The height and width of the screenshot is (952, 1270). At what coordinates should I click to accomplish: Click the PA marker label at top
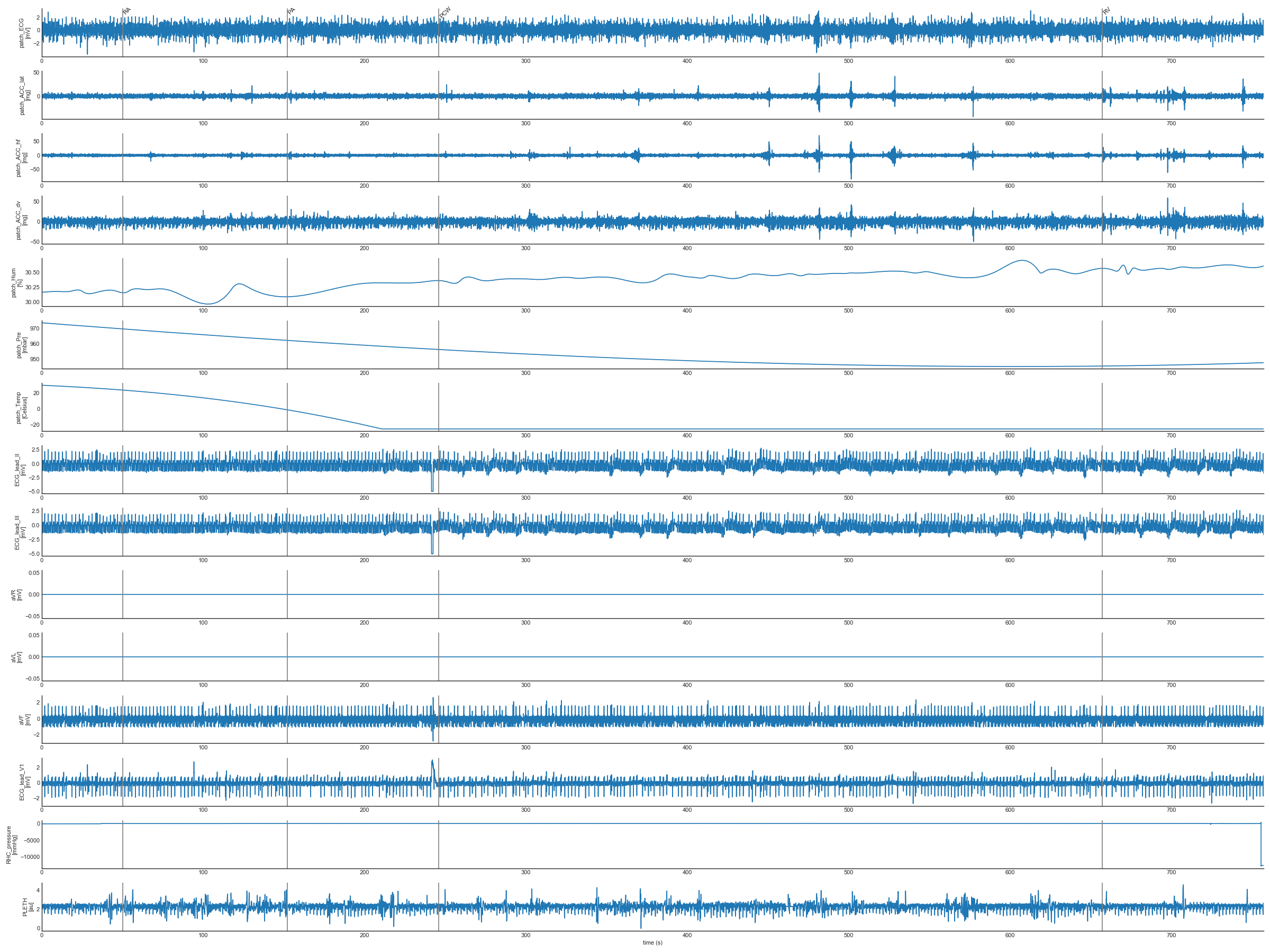(x=291, y=11)
